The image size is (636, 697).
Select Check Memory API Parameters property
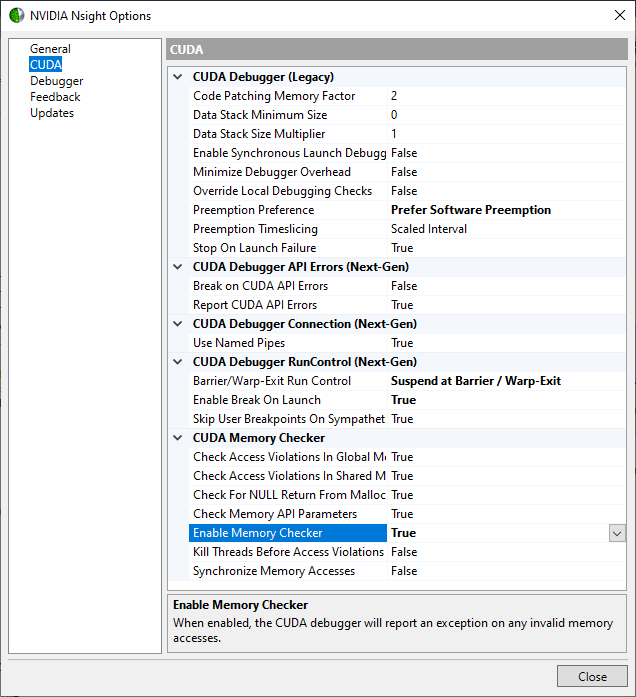[288, 514]
